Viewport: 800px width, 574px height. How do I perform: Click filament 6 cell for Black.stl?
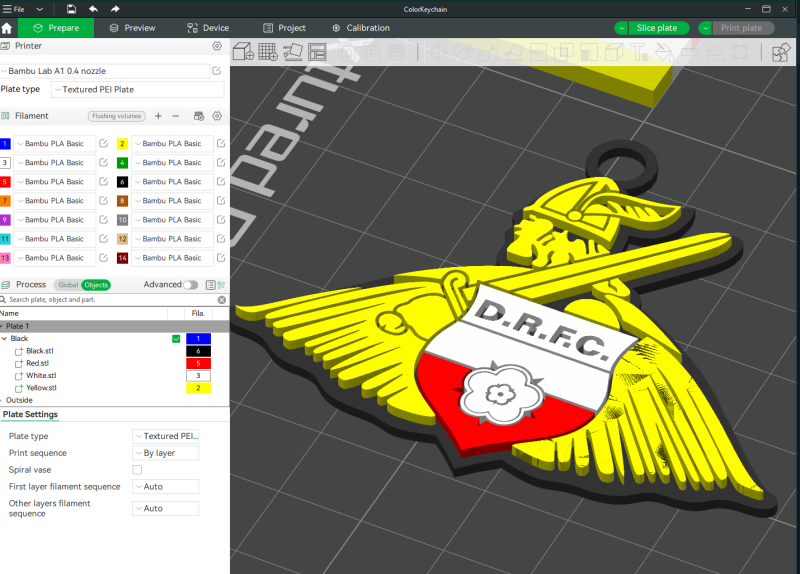pos(198,351)
